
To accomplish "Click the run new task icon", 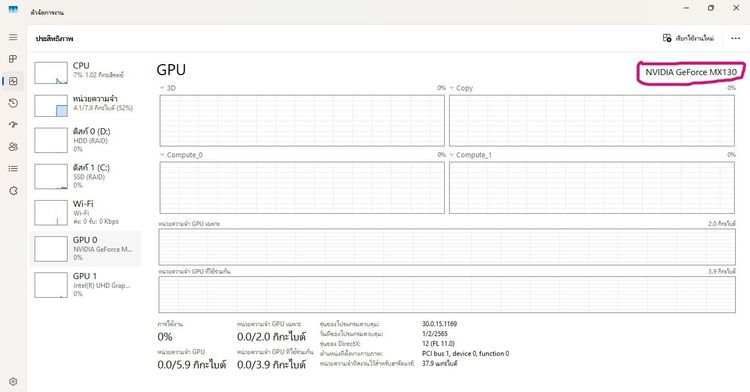I will click(667, 38).
